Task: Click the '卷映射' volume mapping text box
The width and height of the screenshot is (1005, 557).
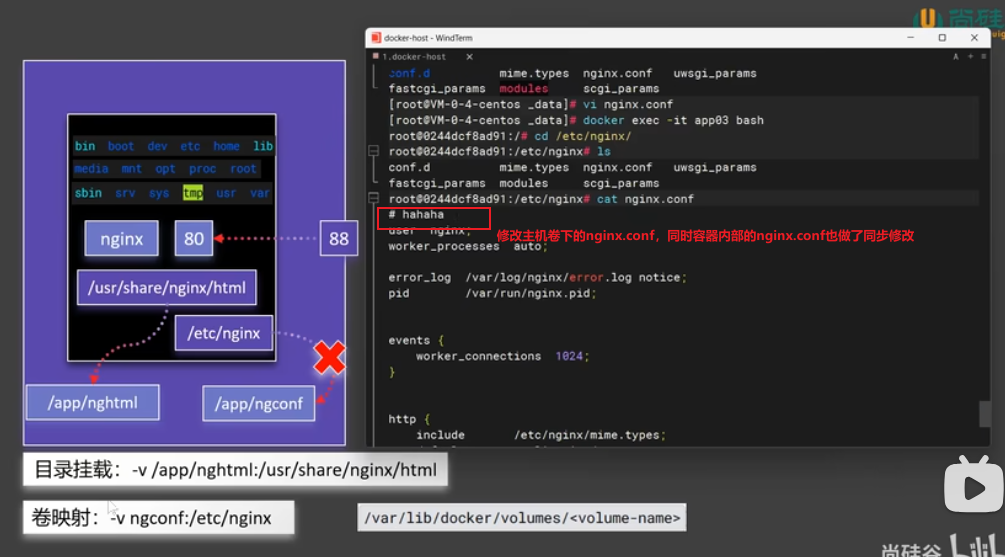Action: coord(159,517)
